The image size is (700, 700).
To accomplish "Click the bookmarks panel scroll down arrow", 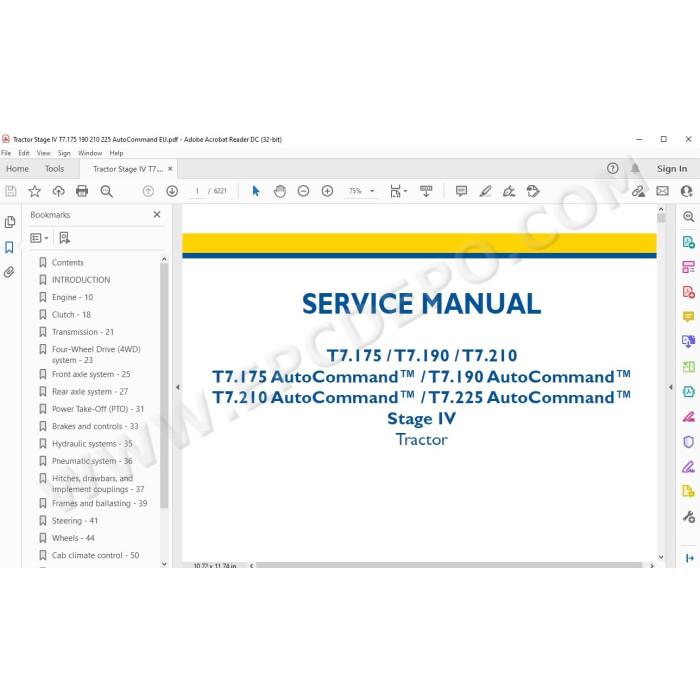I will (x=164, y=564).
